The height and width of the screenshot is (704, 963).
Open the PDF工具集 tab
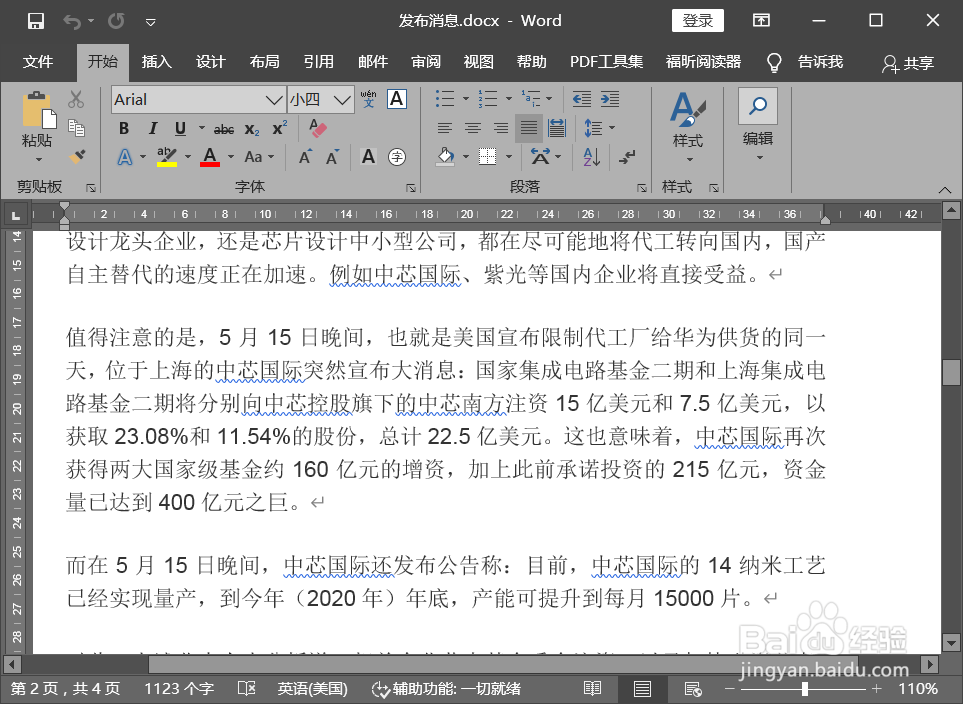click(x=606, y=62)
